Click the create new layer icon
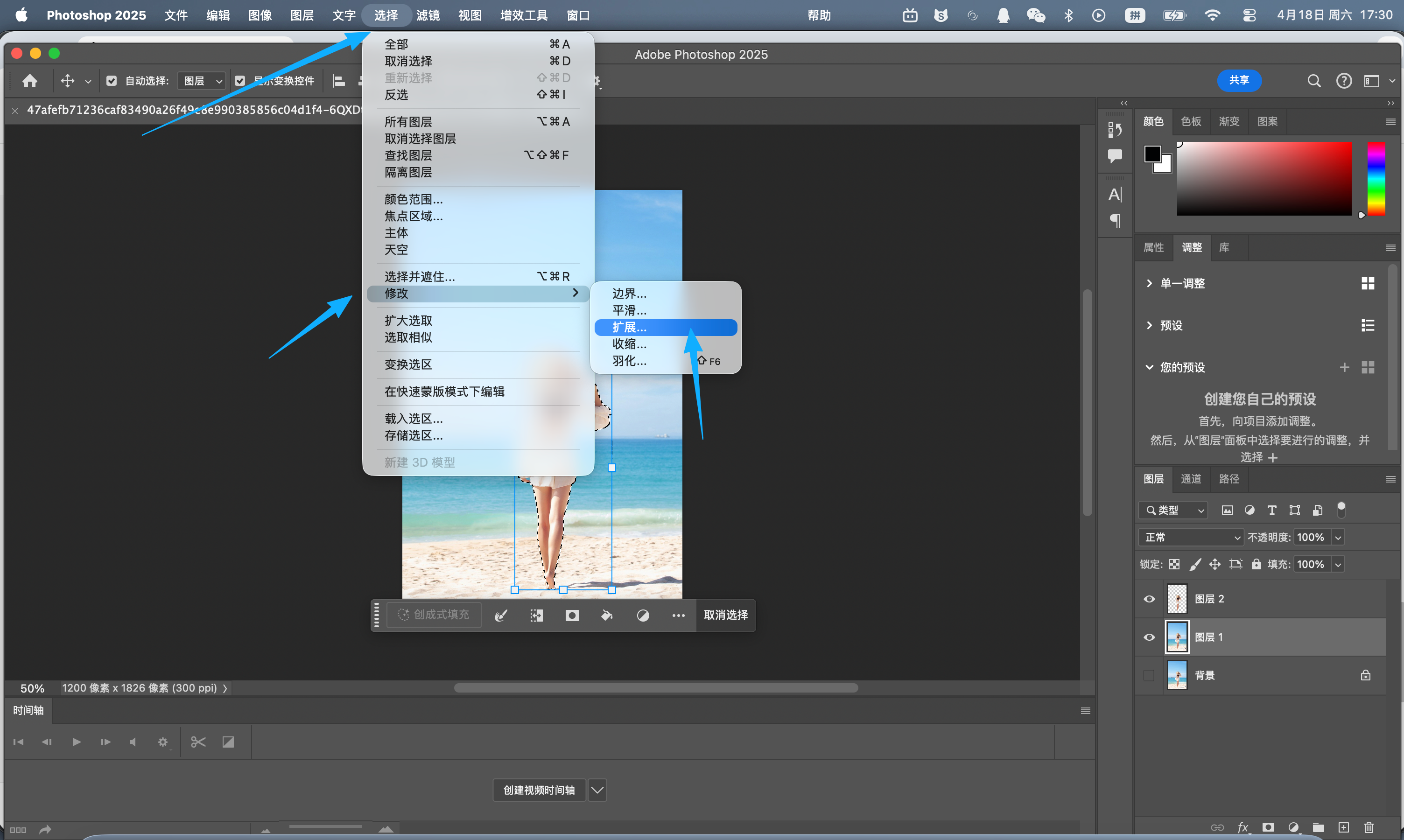Viewport: 1404px width, 840px height. (x=1344, y=827)
